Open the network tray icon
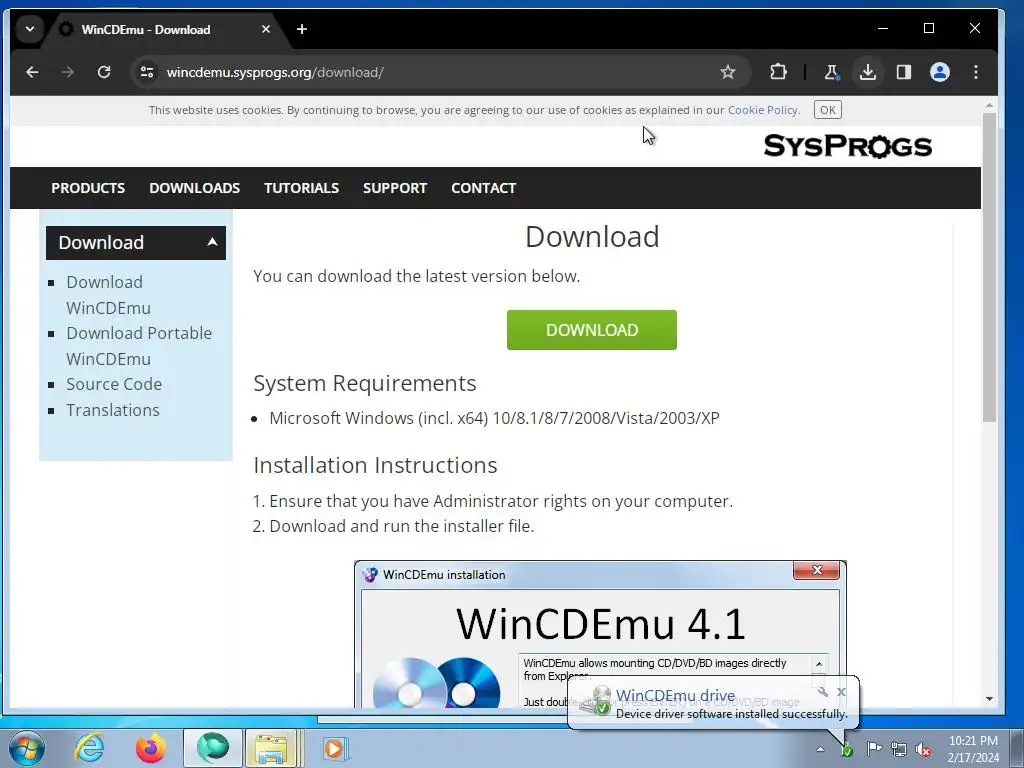Screen dimensions: 1024x768 point(899,750)
